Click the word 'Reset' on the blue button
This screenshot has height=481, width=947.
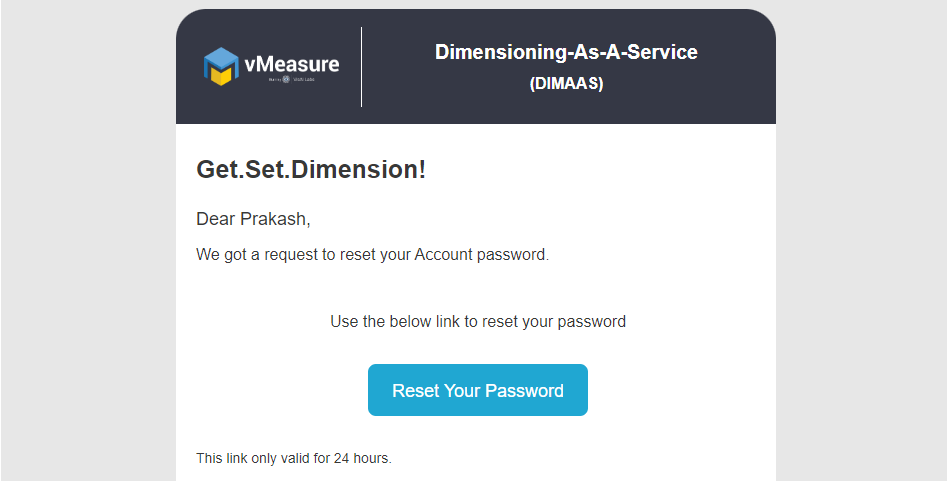(x=414, y=390)
